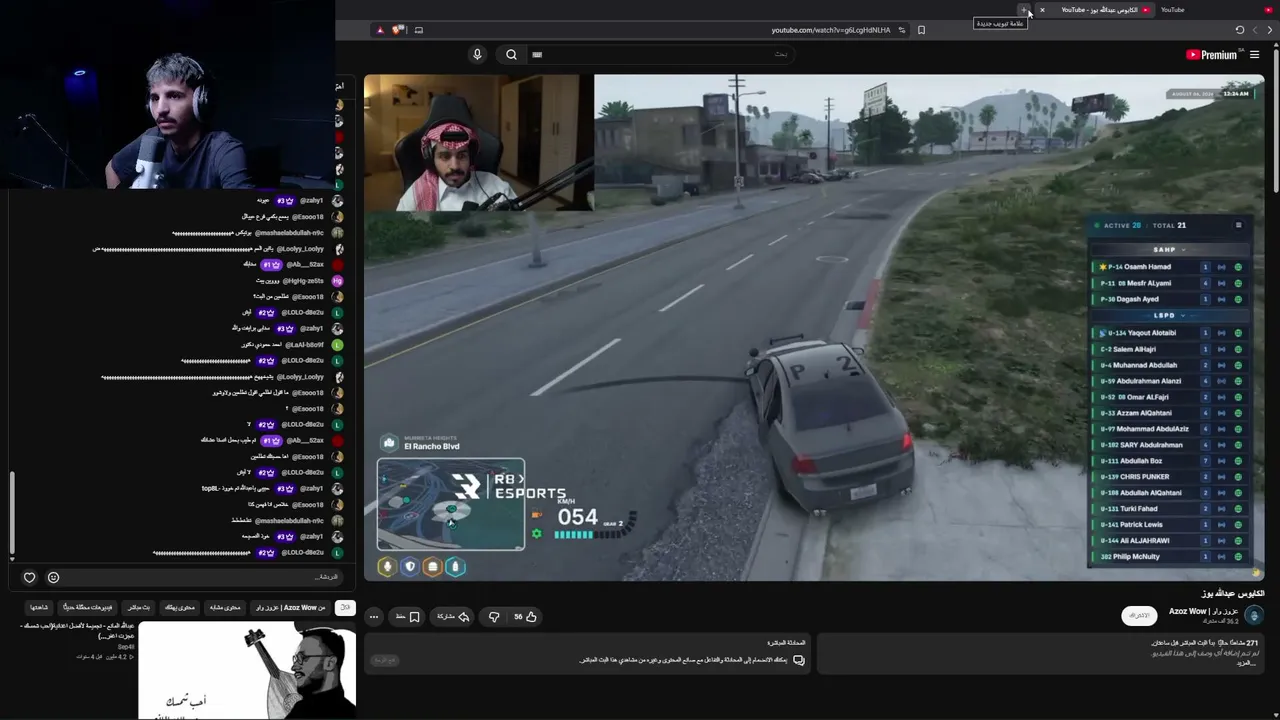Subscribe to the Azoz Wow channel

pos(1139,615)
